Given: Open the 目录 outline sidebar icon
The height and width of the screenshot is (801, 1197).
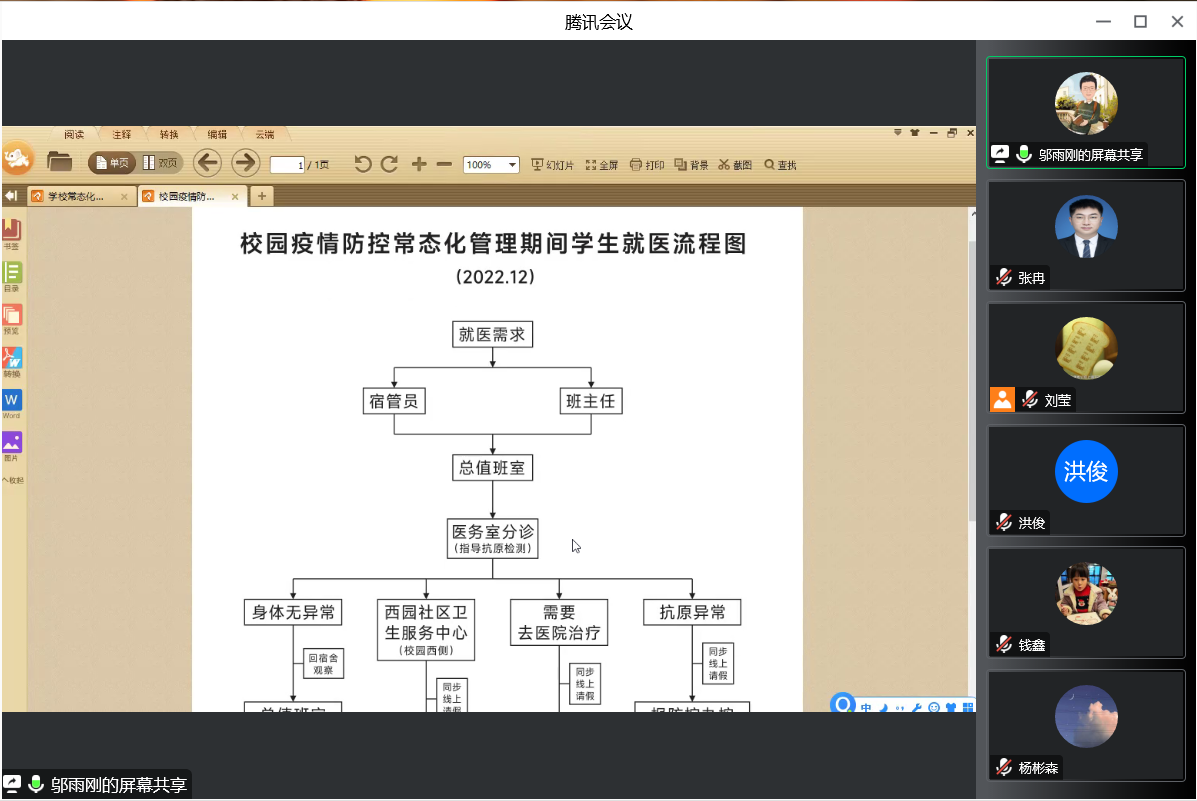Looking at the screenshot, I should [12, 276].
